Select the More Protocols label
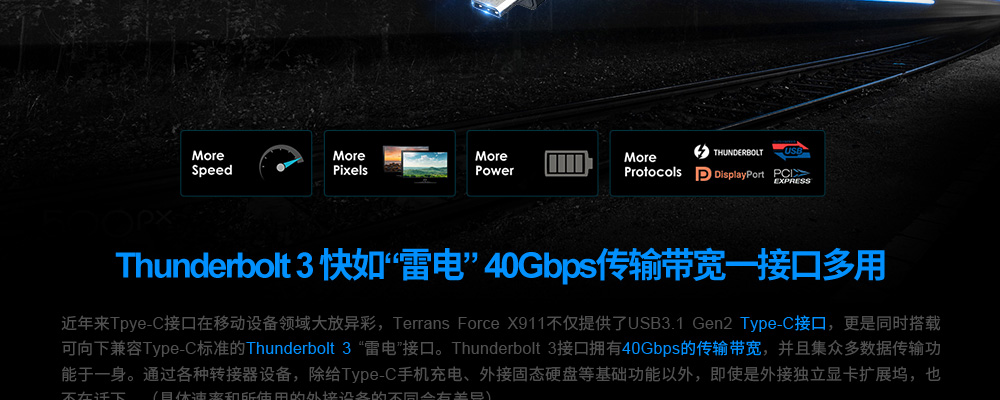 tap(652, 165)
